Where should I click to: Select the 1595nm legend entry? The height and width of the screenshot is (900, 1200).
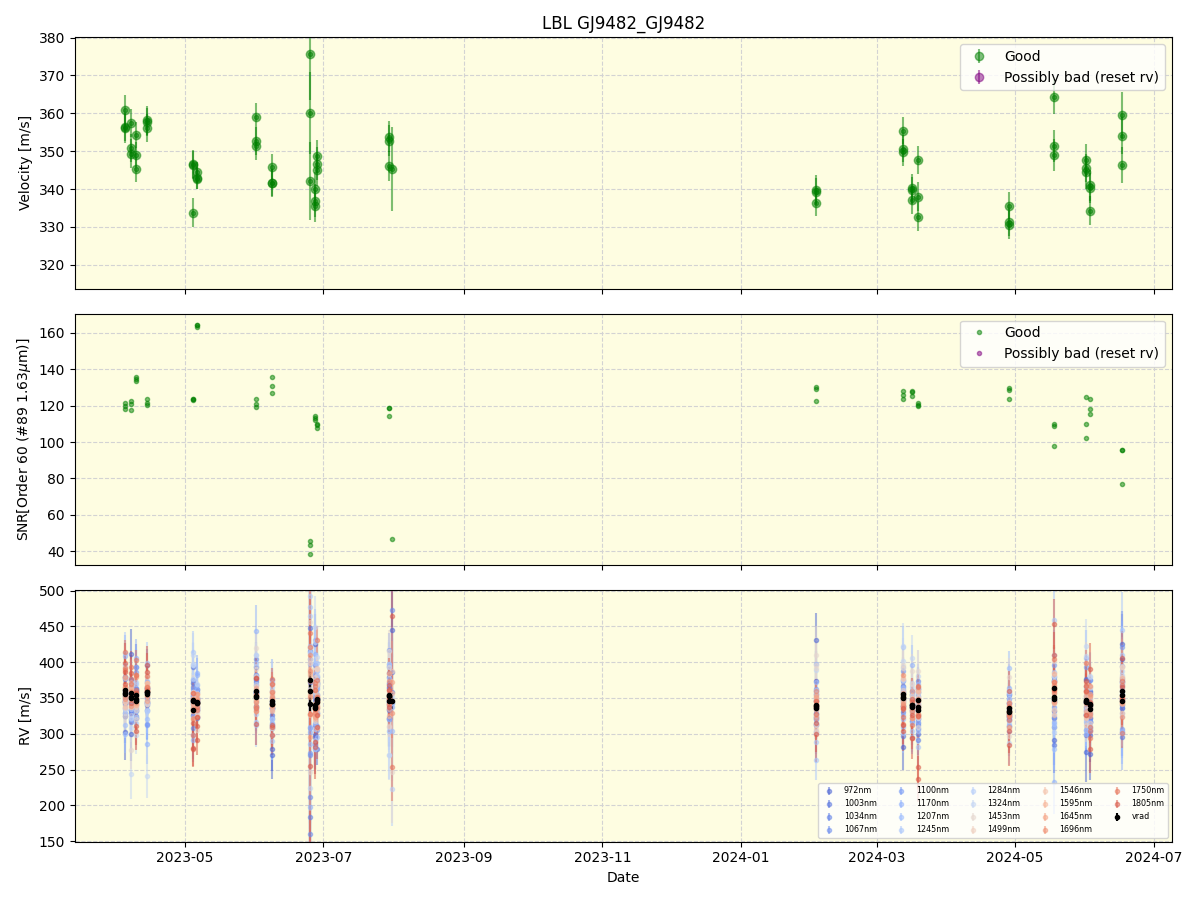1066,803
